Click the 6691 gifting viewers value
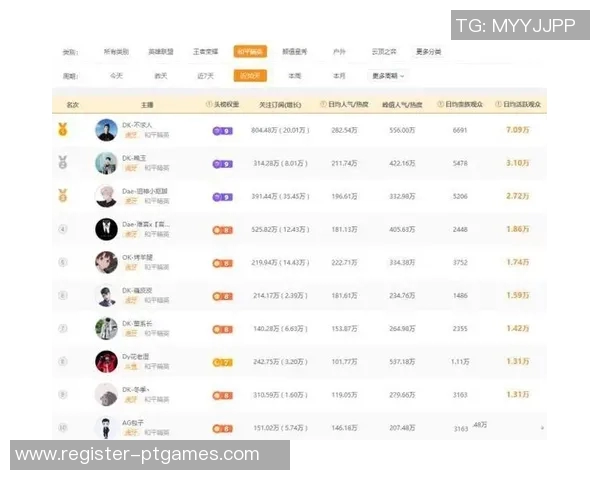 point(460,130)
